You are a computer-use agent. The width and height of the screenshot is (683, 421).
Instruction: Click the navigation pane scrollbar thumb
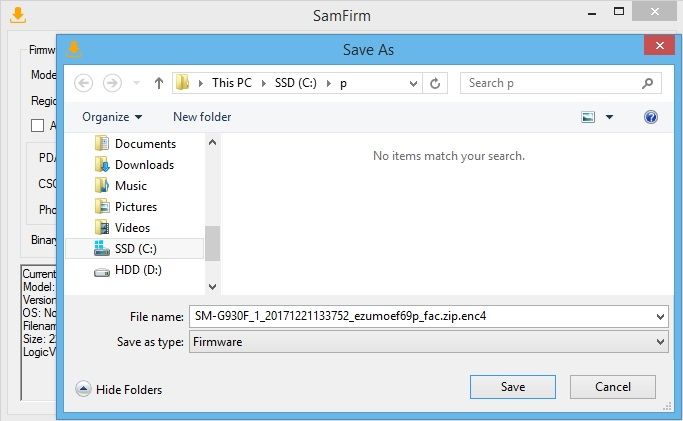[x=212, y=243]
